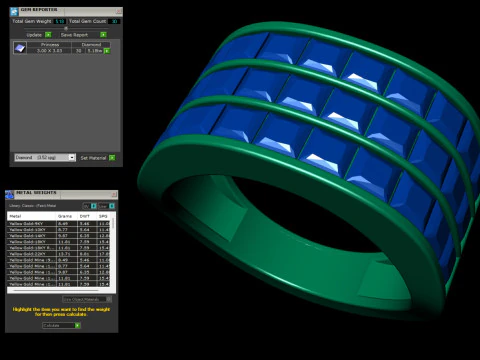Click the Grams column header

[x=67, y=216]
